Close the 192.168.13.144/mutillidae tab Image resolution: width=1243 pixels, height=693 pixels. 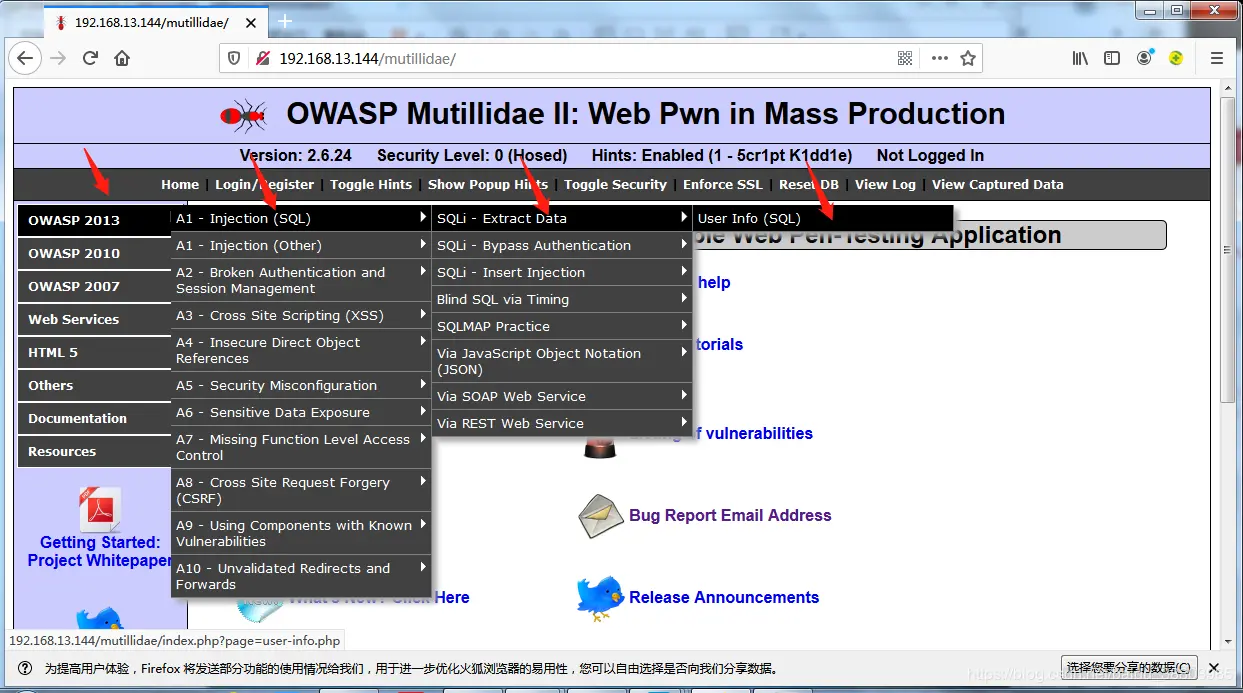point(249,22)
